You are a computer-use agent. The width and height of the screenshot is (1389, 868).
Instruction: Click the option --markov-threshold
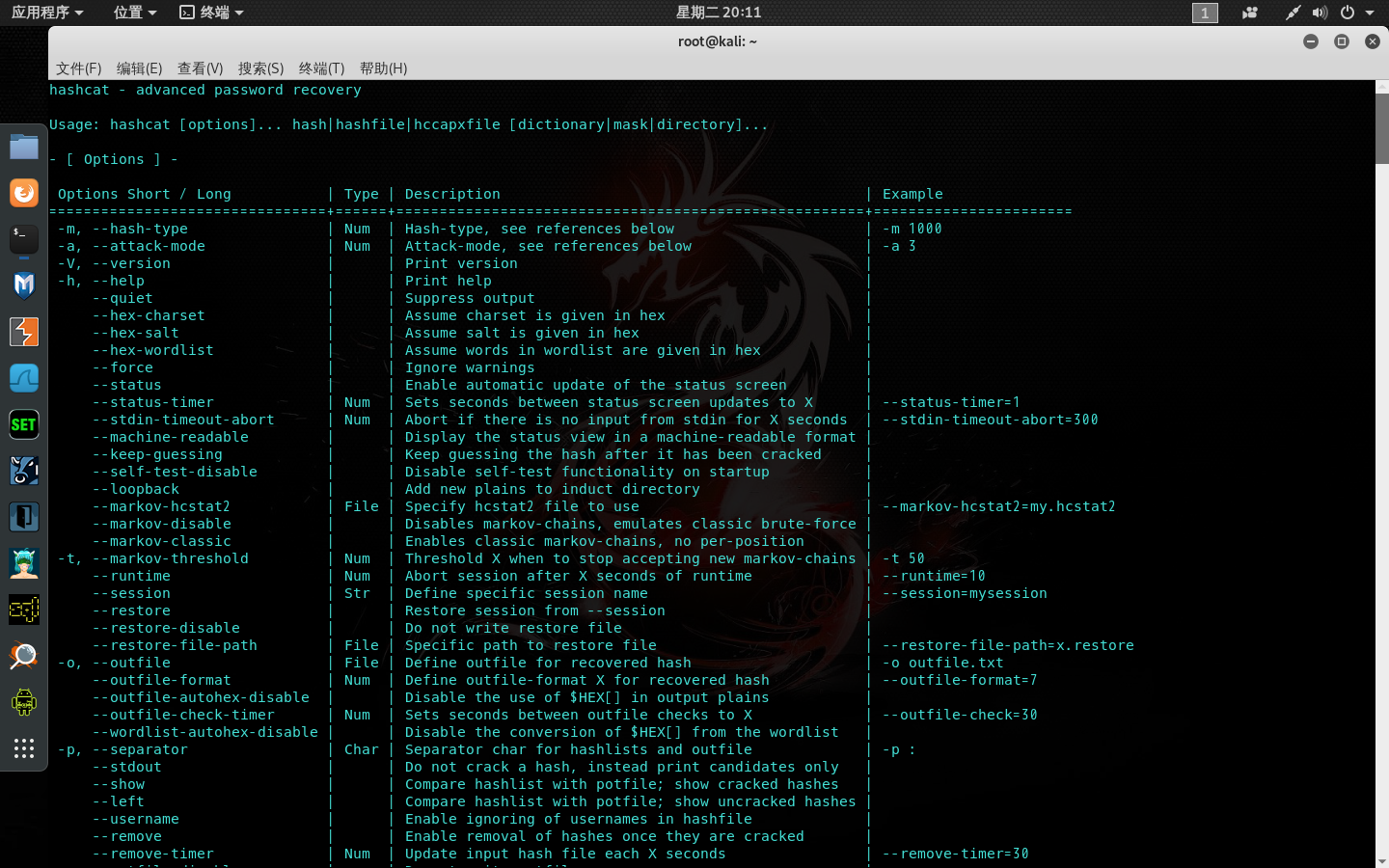click(171, 558)
